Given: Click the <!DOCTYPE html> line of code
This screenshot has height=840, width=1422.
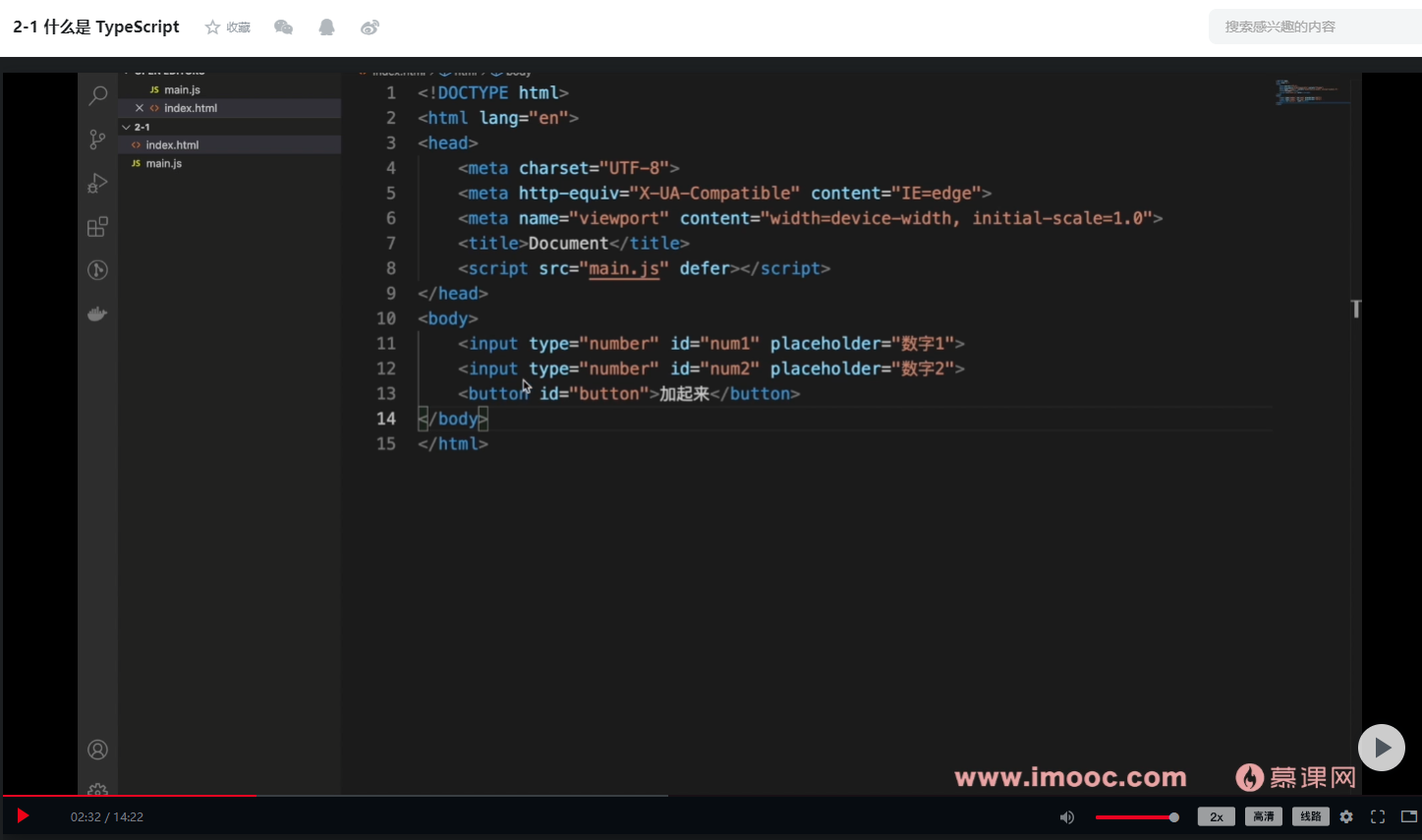Looking at the screenshot, I should point(493,92).
